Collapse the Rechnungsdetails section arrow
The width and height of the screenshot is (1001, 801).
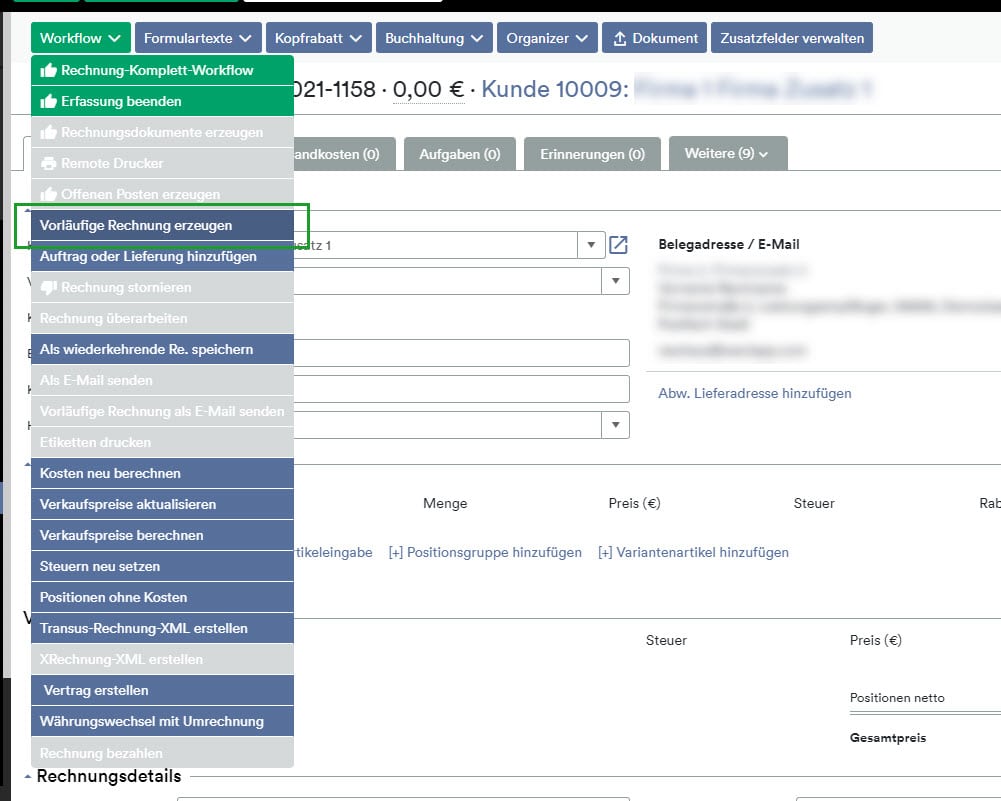click(x=27, y=777)
